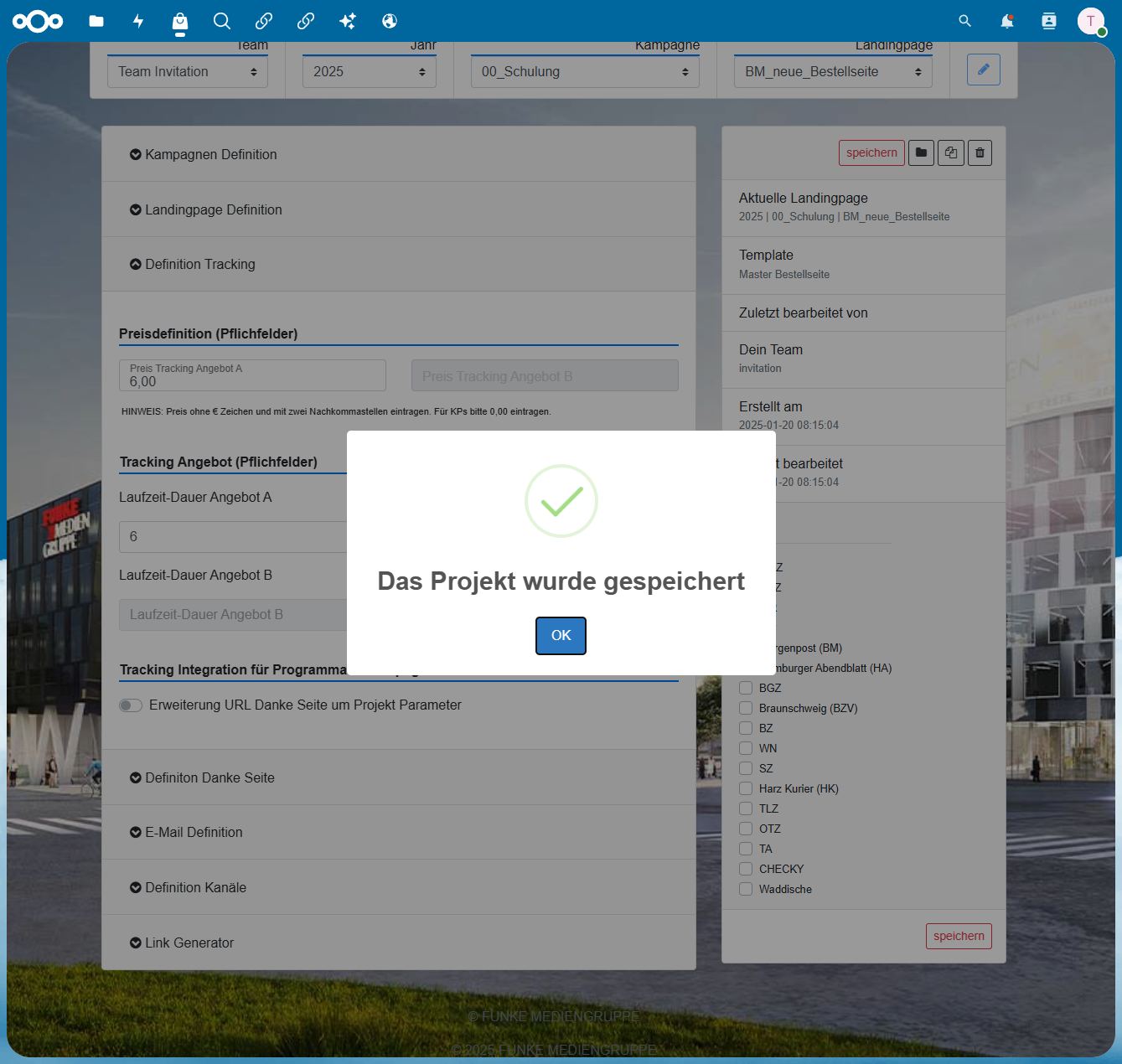Click the Laufzeit-Dauer Angebot A field

pos(233,537)
